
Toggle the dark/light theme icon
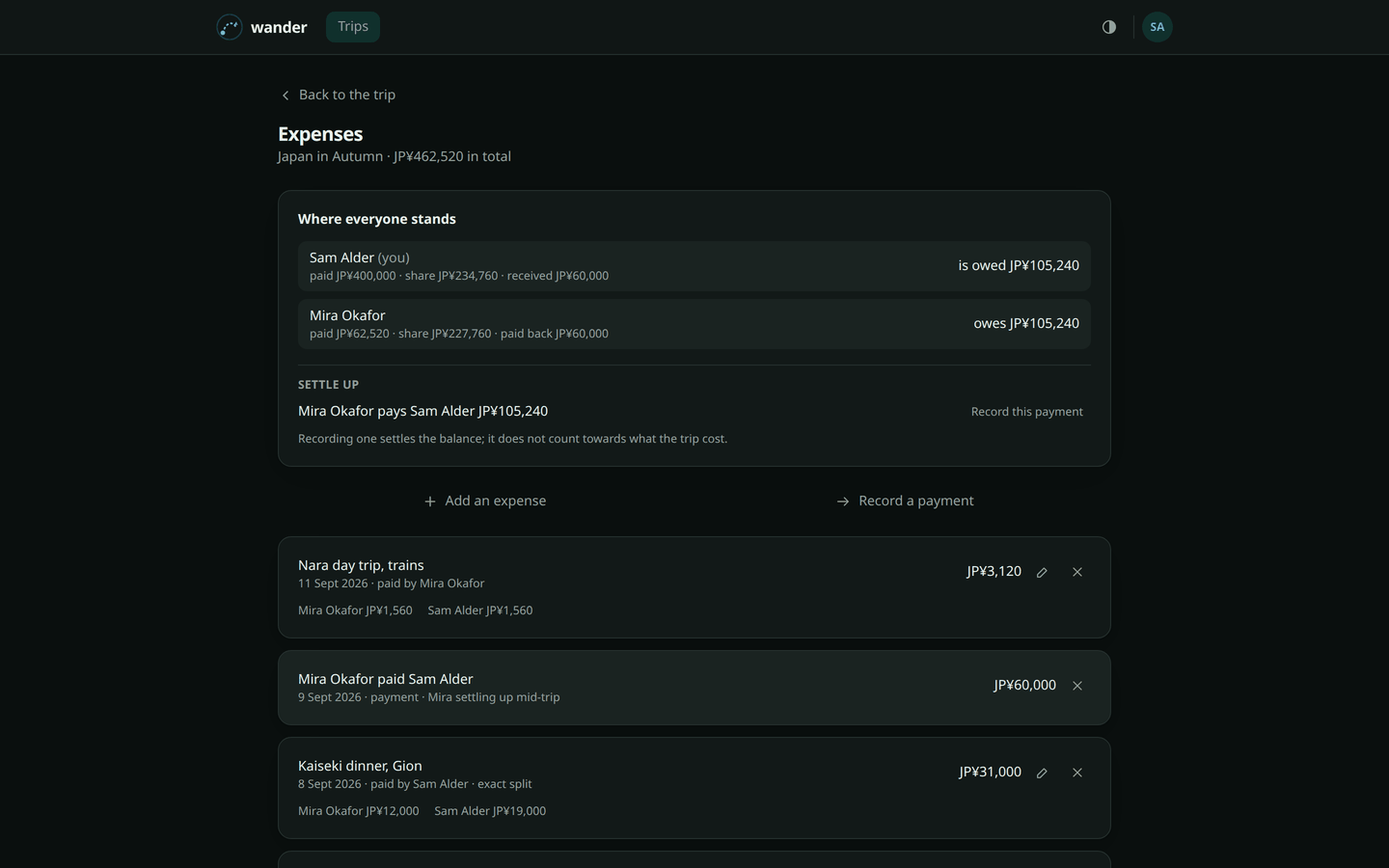[x=1109, y=27]
